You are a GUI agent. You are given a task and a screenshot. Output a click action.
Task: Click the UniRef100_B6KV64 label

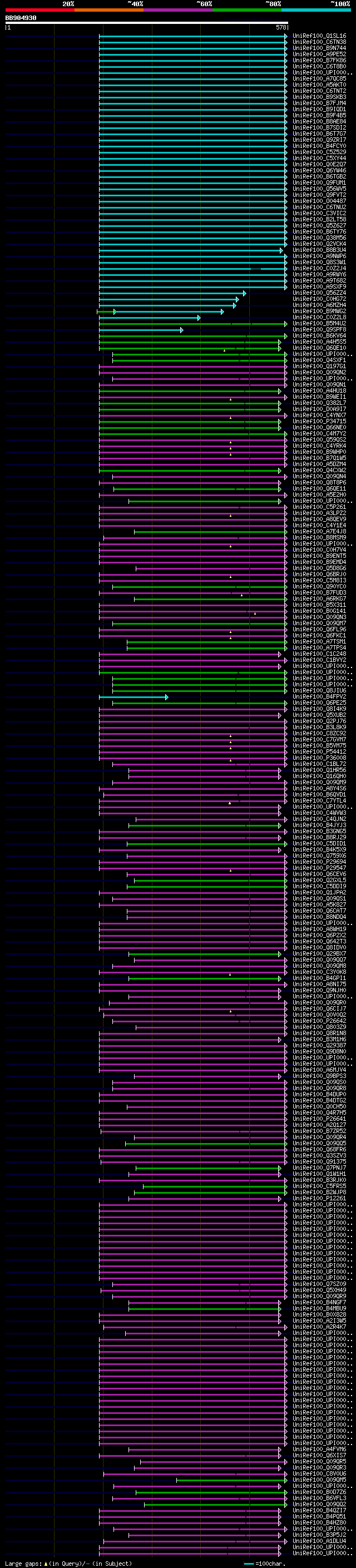pyautogui.click(x=319, y=336)
